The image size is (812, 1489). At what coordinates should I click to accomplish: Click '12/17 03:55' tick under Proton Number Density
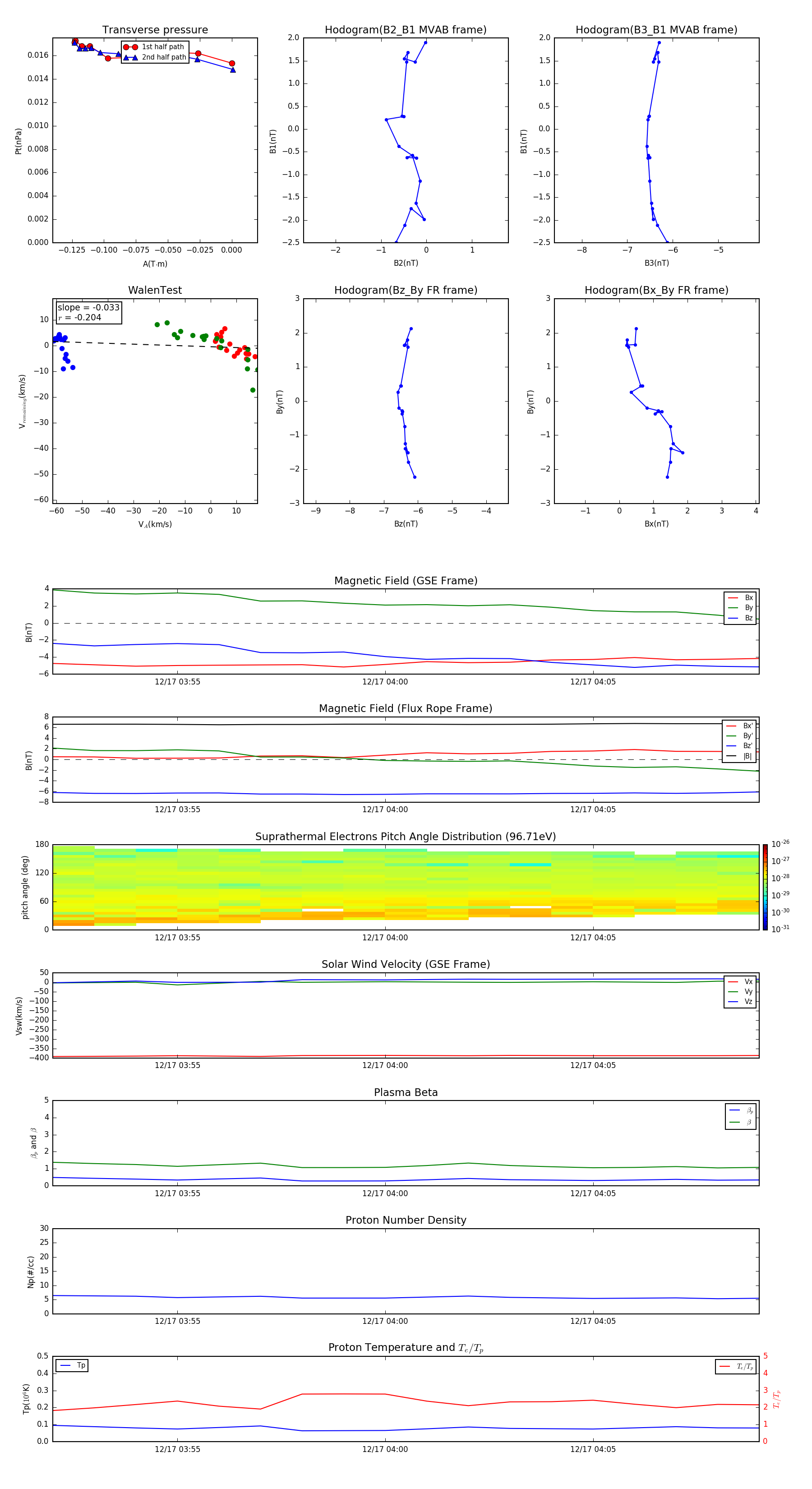pos(177,1321)
